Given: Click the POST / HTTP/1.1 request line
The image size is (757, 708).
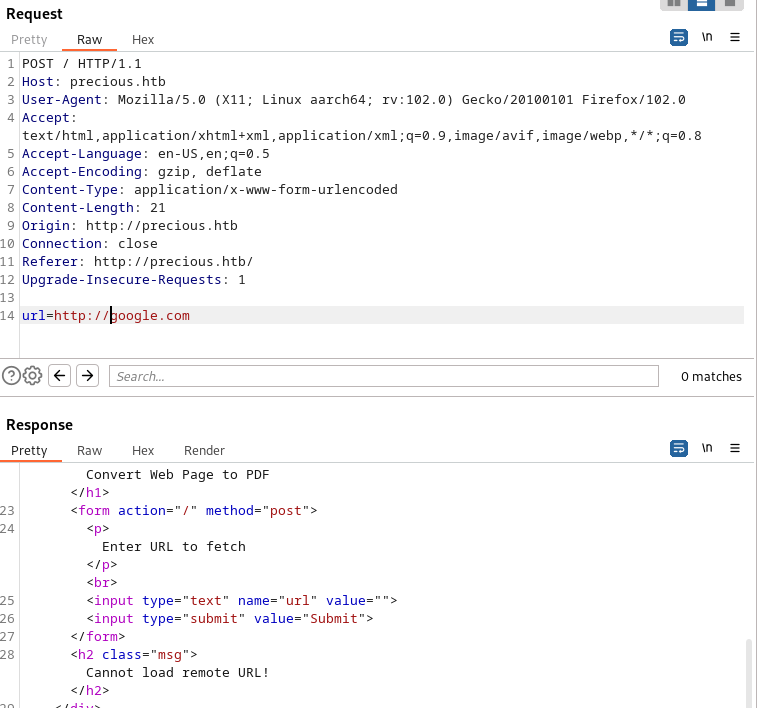Looking at the screenshot, I should click(82, 64).
